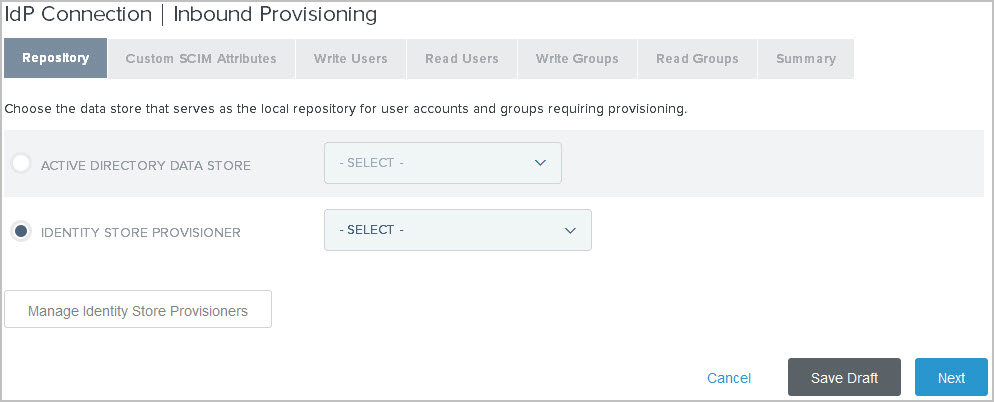Switch to Custom SCIM Attributes tab

click(201, 59)
